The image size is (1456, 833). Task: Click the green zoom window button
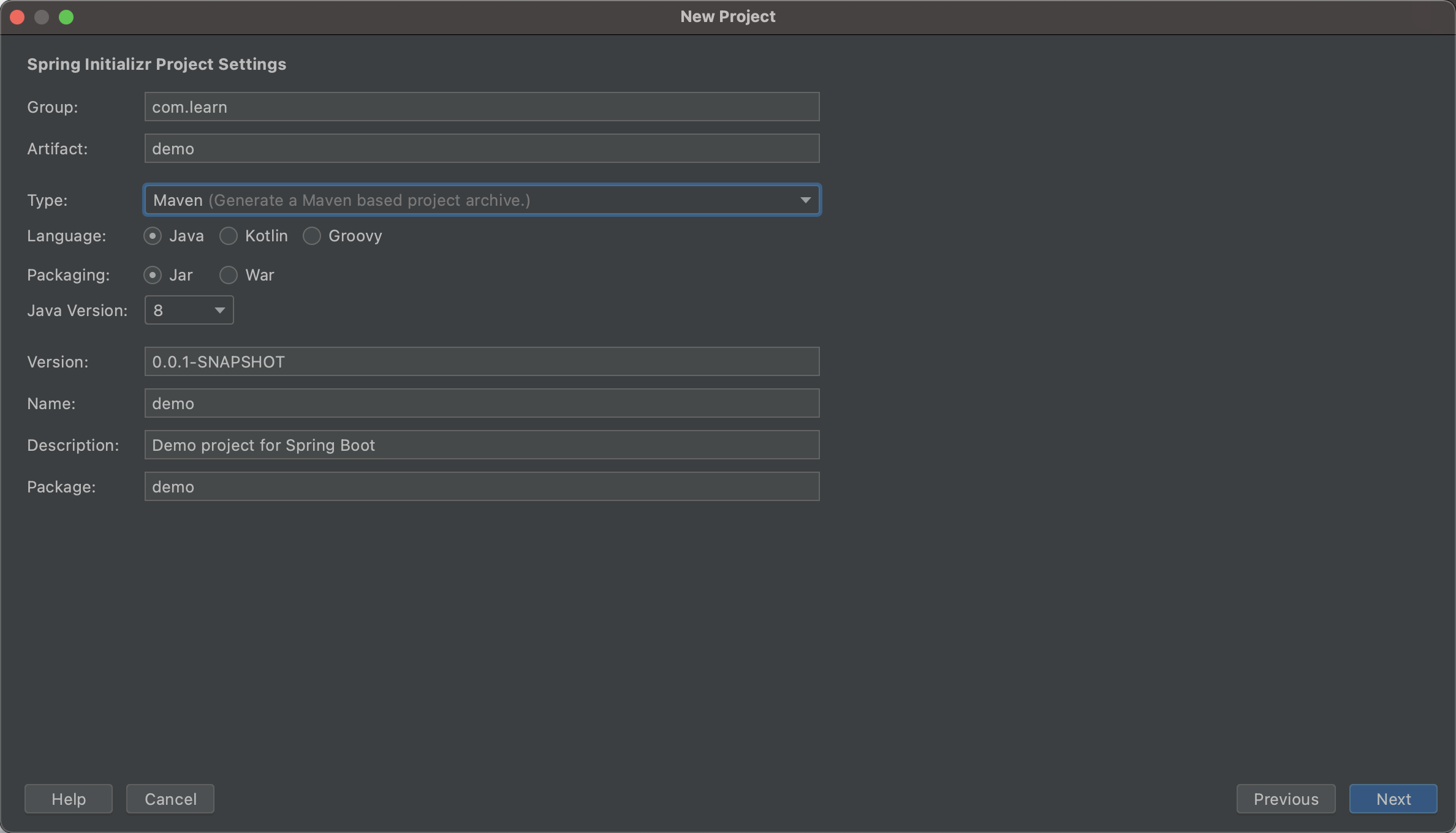(x=66, y=17)
